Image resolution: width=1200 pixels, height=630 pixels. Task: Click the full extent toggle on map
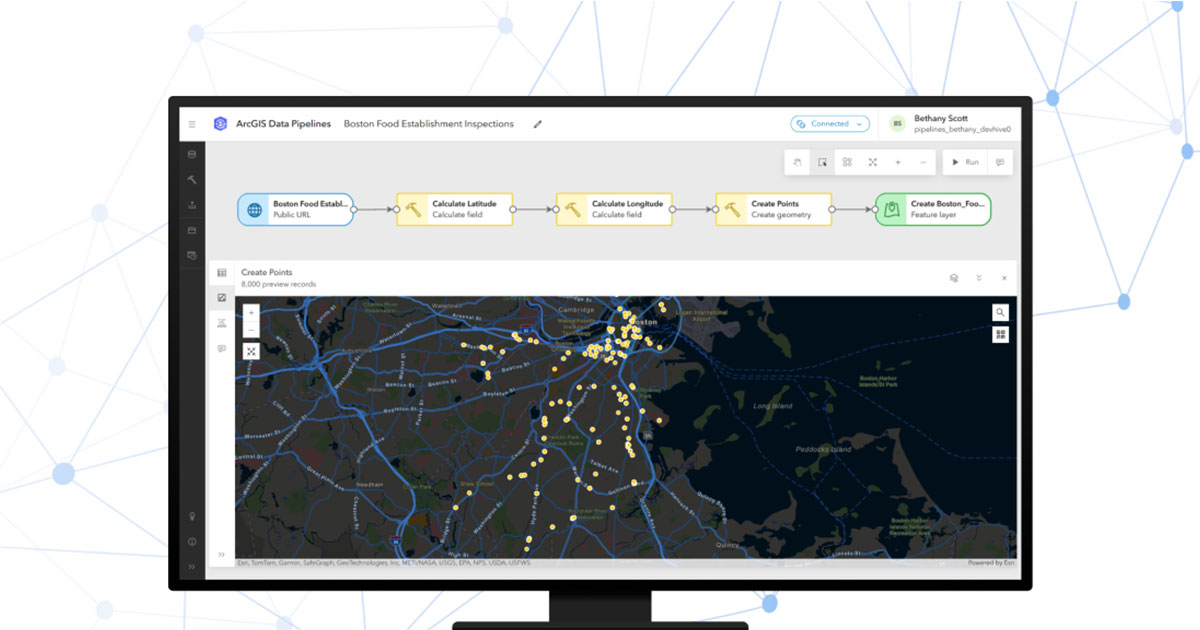coord(251,351)
